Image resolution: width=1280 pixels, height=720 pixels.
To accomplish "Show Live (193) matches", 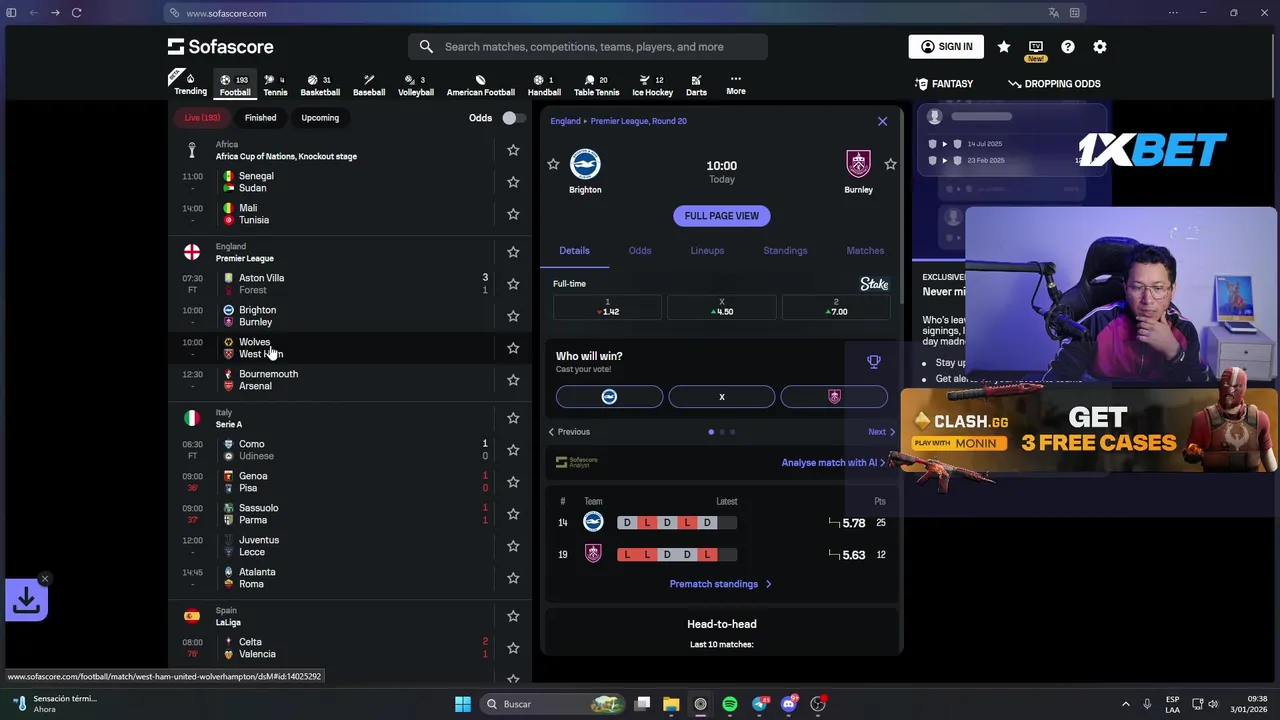I will point(202,118).
